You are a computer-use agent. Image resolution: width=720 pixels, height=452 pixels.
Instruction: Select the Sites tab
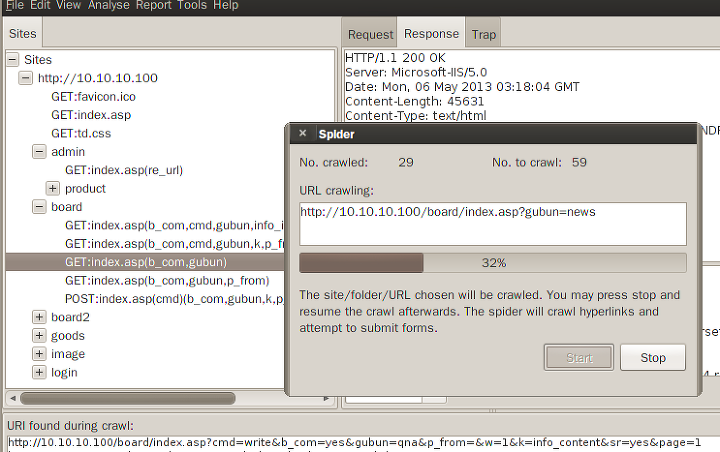(22, 34)
